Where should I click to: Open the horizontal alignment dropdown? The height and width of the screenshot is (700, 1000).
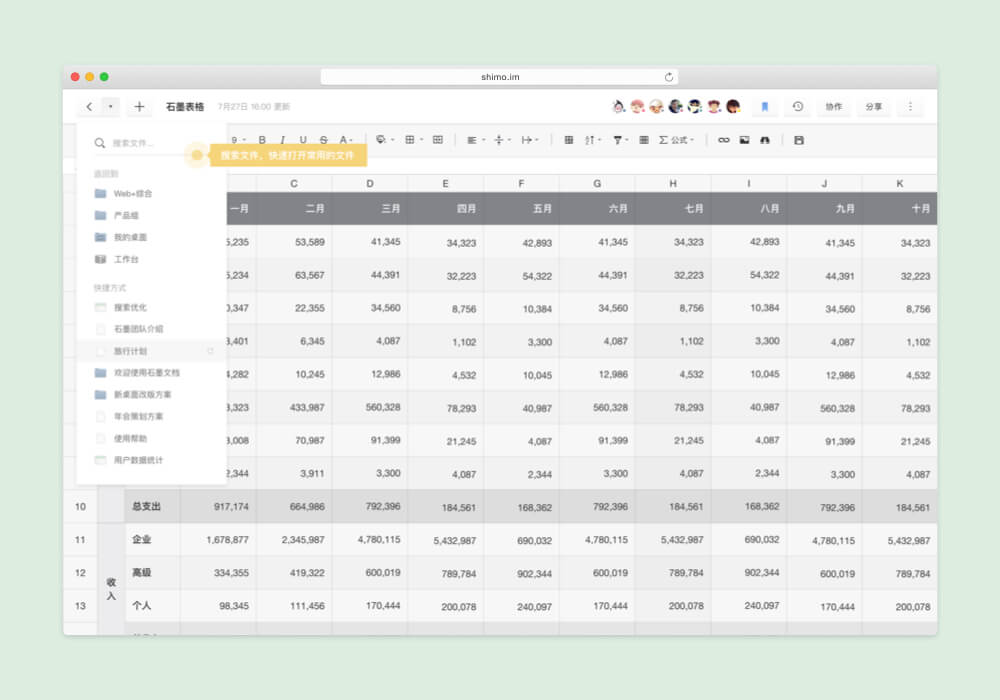coord(475,140)
